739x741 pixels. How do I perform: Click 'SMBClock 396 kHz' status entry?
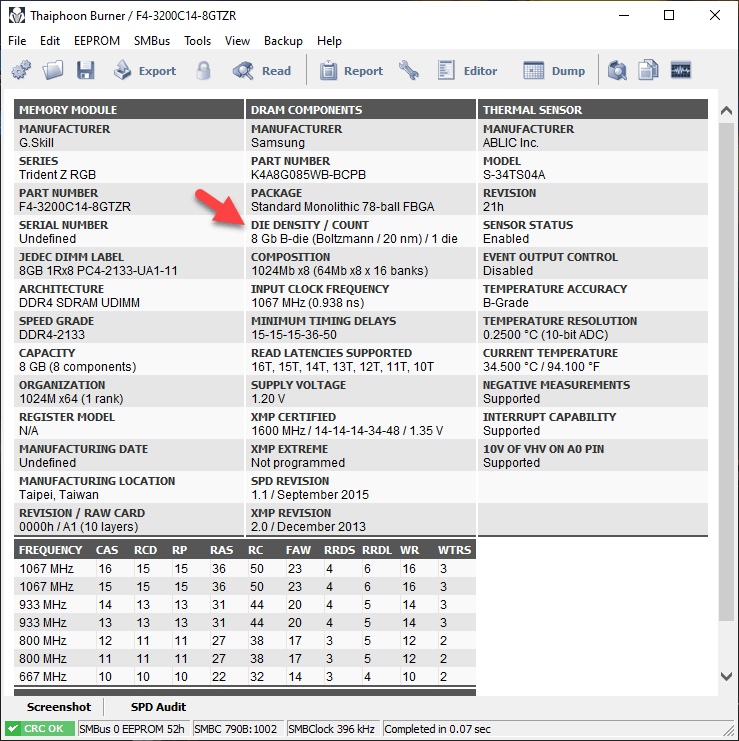pyautogui.click(x=331, y=729)
